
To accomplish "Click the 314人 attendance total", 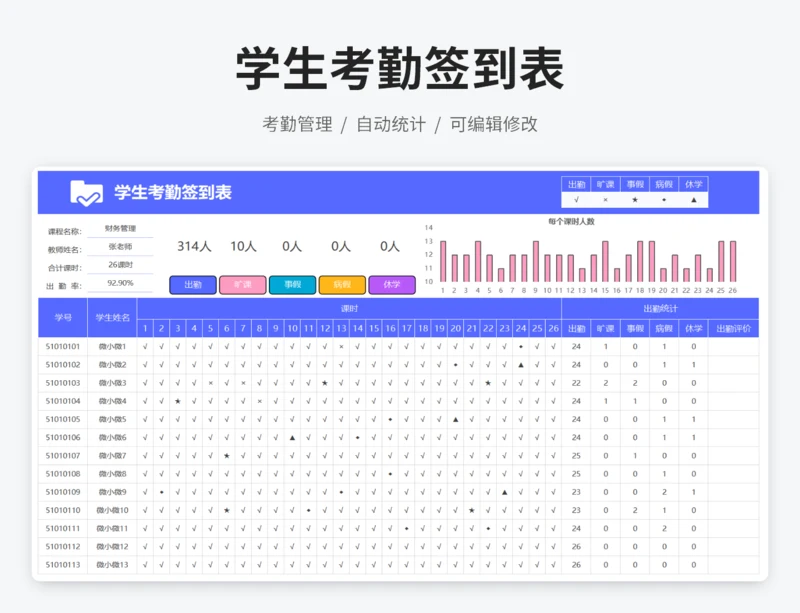I will pos(194,247).
